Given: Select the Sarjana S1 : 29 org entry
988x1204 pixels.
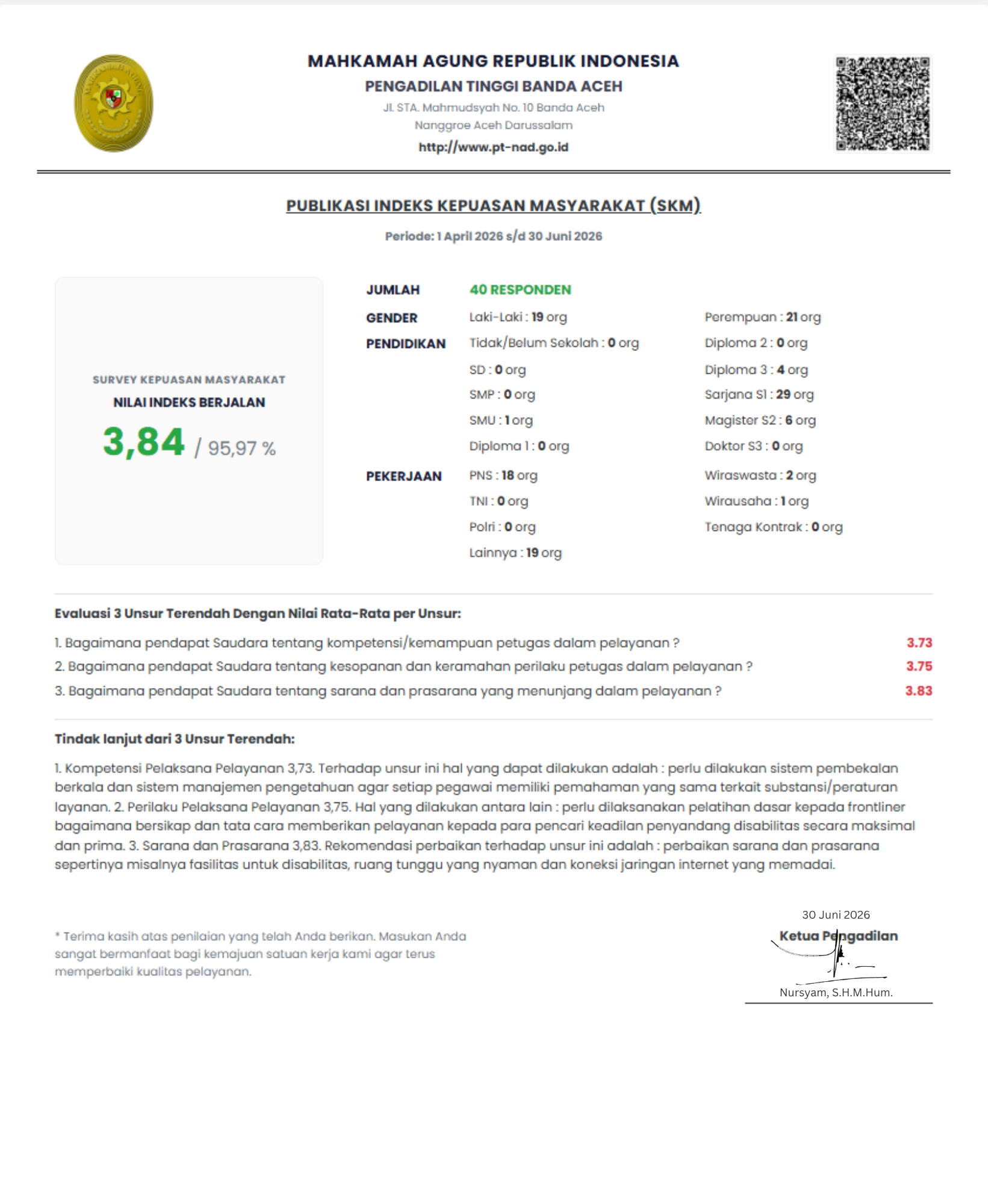Looking at the screenshot, I should click(x=759, y=394).
